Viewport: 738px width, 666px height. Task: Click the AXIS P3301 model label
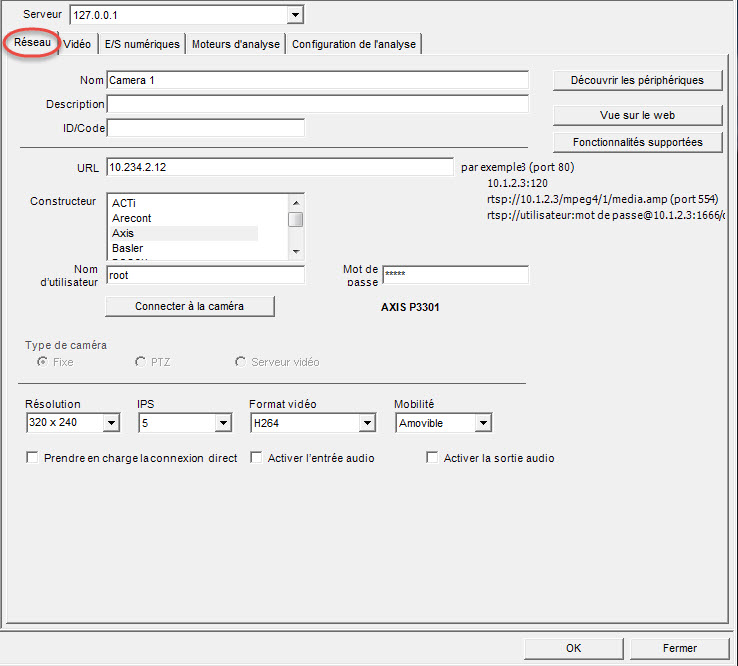pyautogui.click(x=410, y=307)
